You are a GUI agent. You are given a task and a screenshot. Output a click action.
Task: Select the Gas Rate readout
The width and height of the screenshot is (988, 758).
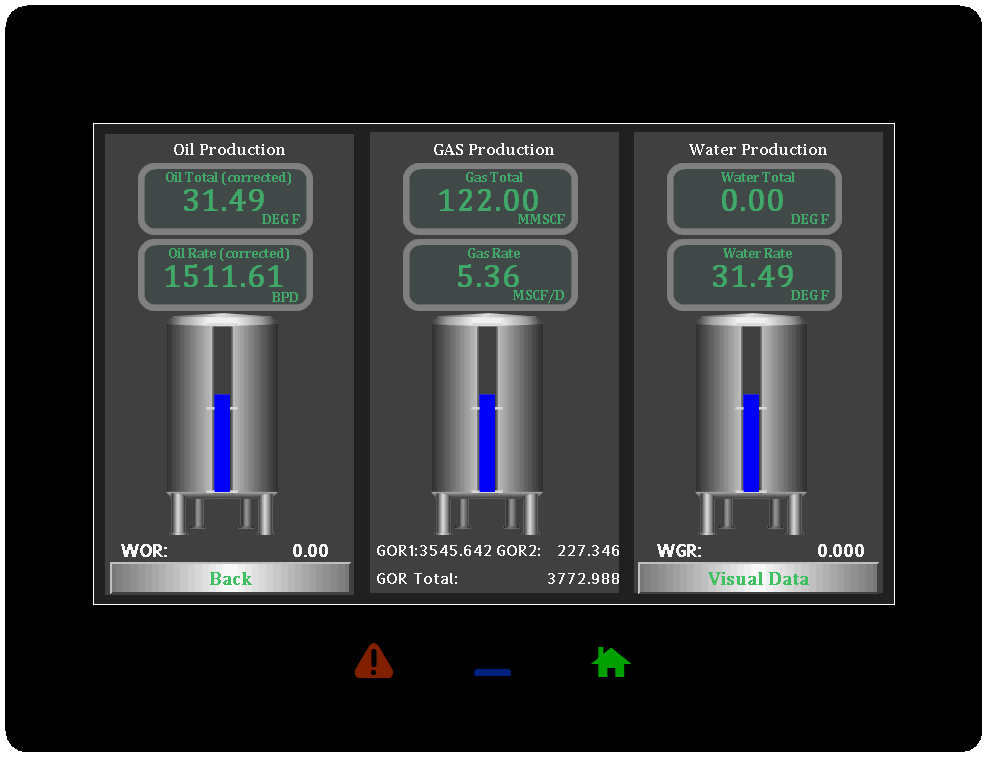pyautogui.click(x=490, y=275)
